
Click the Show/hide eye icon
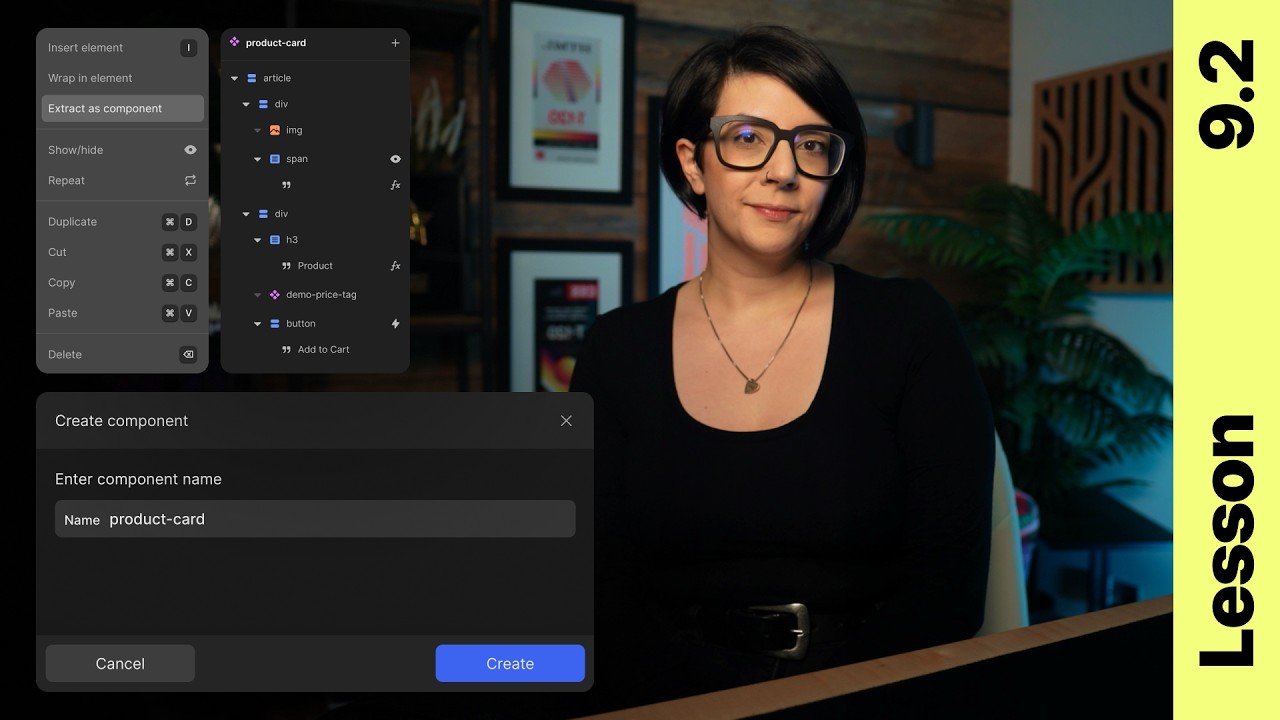tap(189, 149)
